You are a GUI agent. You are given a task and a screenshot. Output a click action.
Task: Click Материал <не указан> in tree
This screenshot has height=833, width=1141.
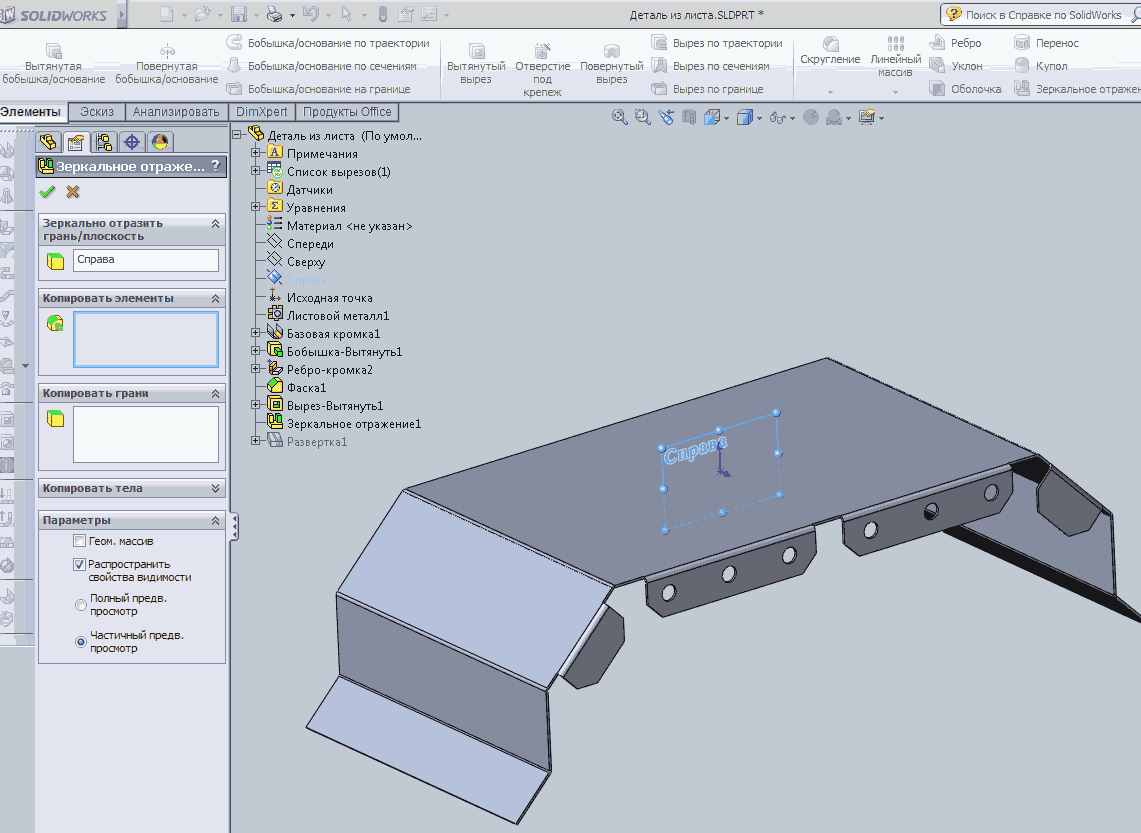coord(340,226)
